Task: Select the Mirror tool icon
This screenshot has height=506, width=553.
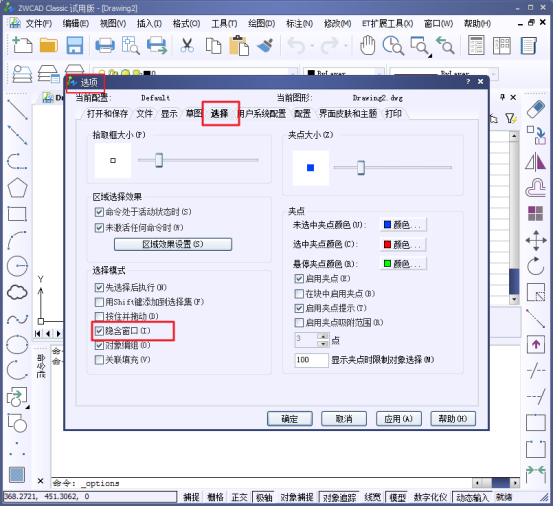Action: coord(536,162)
